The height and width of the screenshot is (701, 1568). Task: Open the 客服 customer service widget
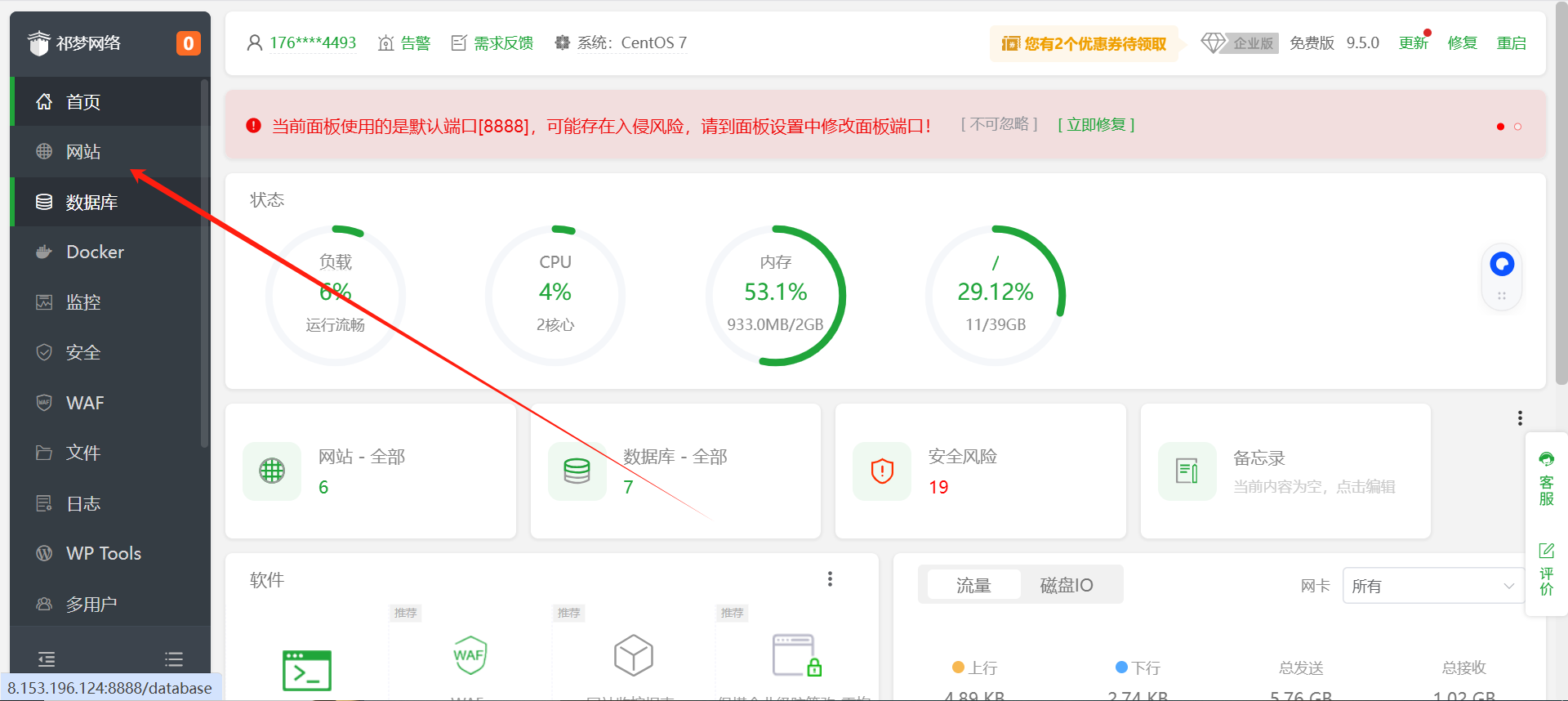1547,479
